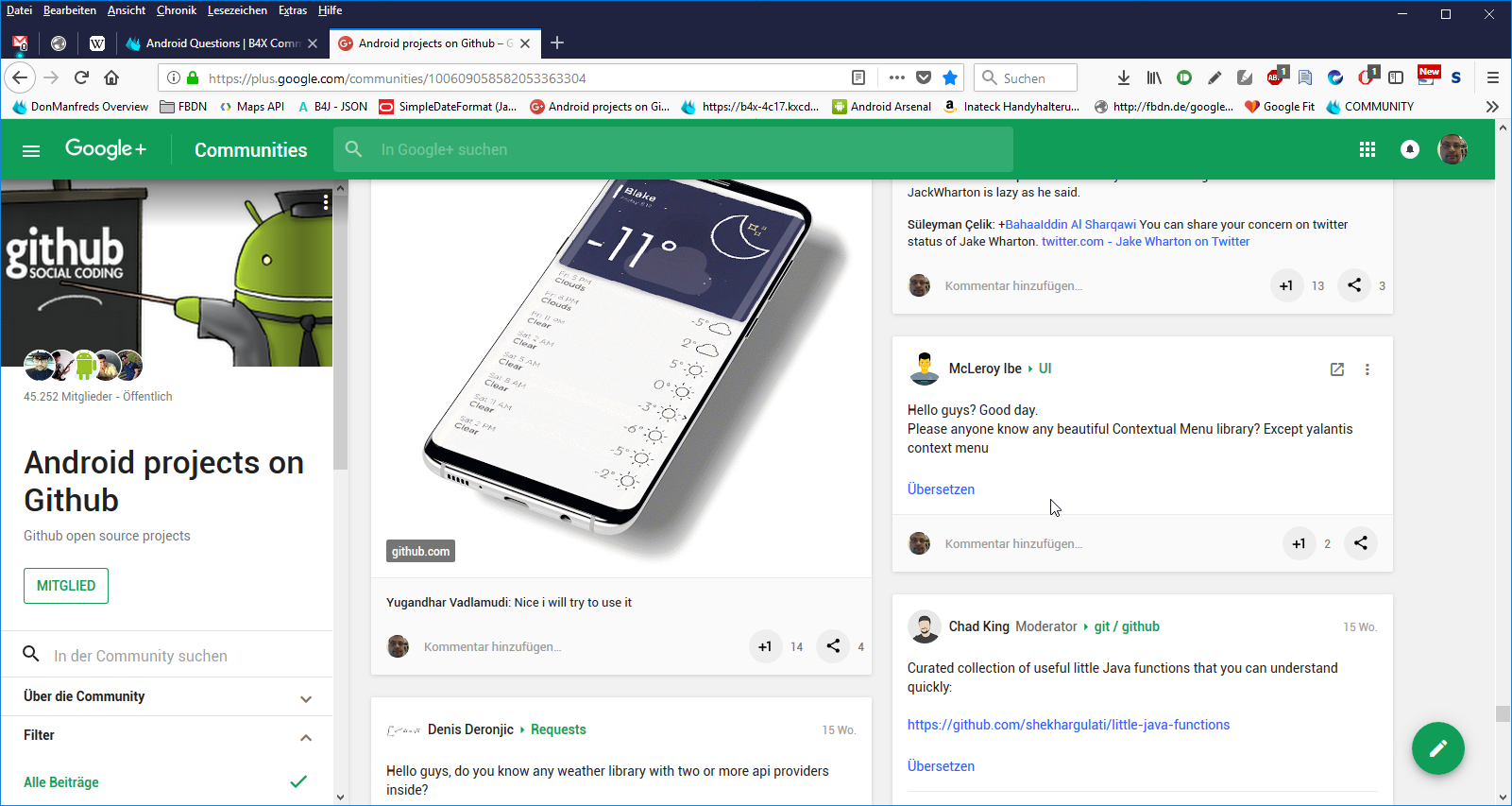Toggle +1 on the weather app post
The height and width of the screenshot is (806, 1512).
click(x=765, y=646)
